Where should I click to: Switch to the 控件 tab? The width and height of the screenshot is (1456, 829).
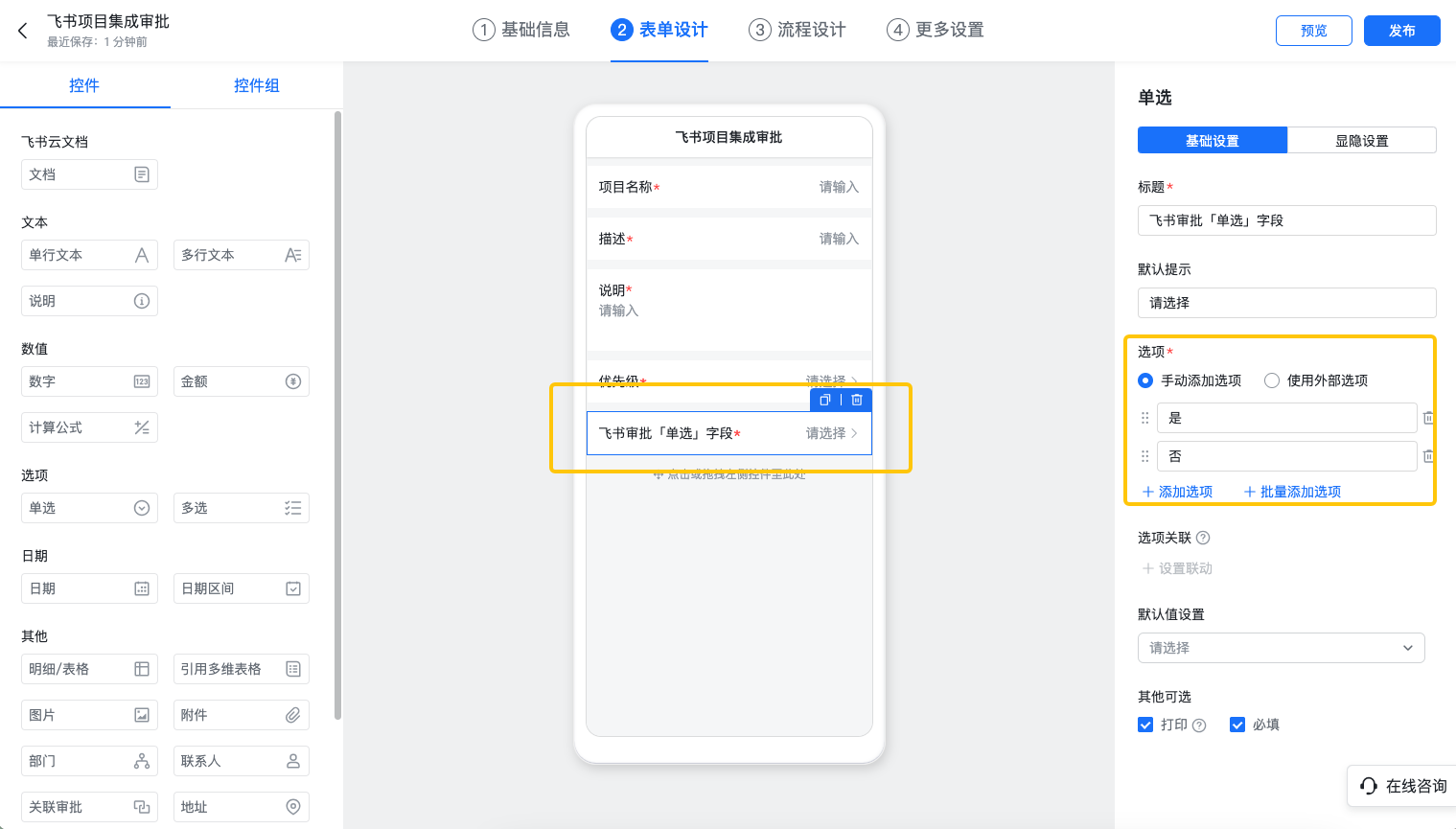coord(84,85)
